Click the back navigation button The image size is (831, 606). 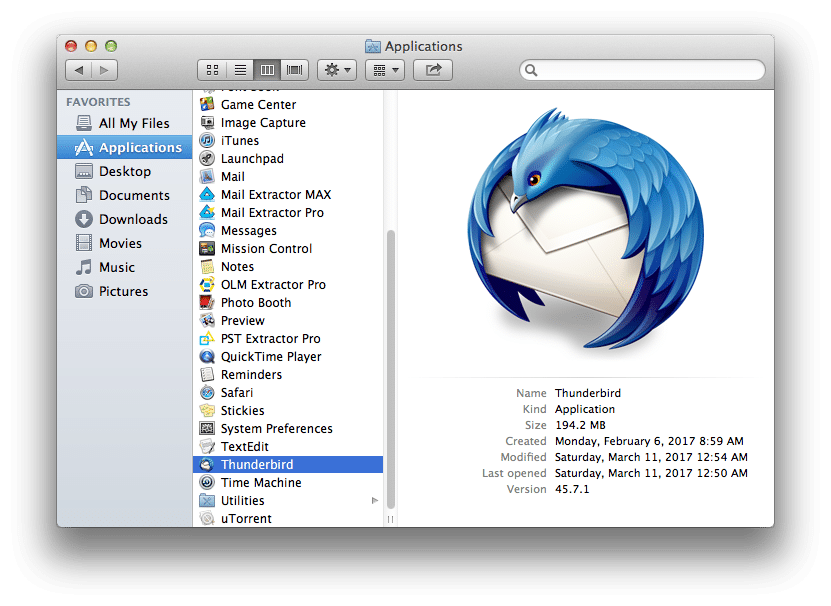tap(79, 70)
